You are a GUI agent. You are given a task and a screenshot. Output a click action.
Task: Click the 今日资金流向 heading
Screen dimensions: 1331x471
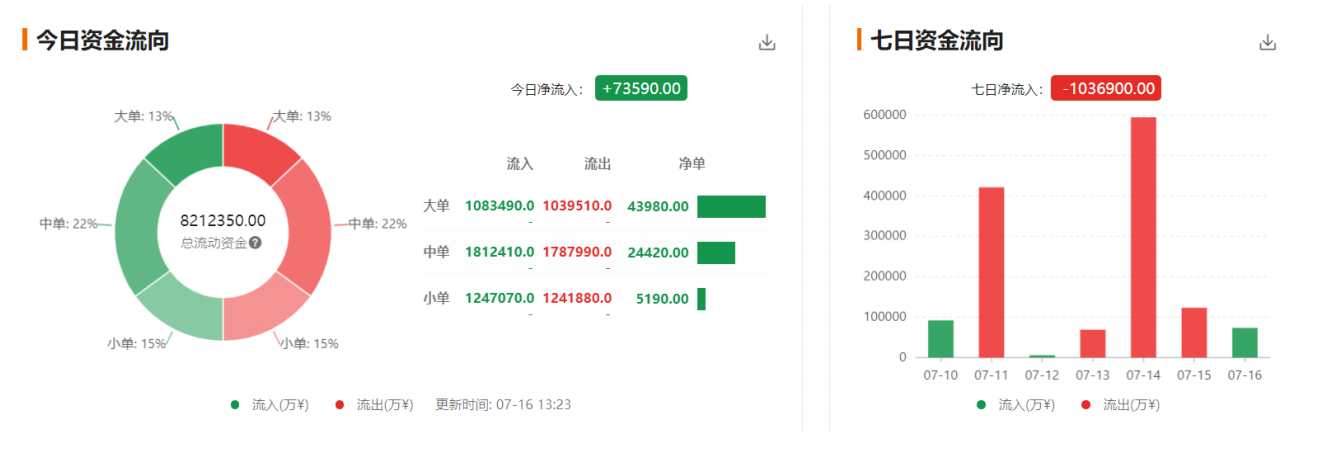coord(102,40)
